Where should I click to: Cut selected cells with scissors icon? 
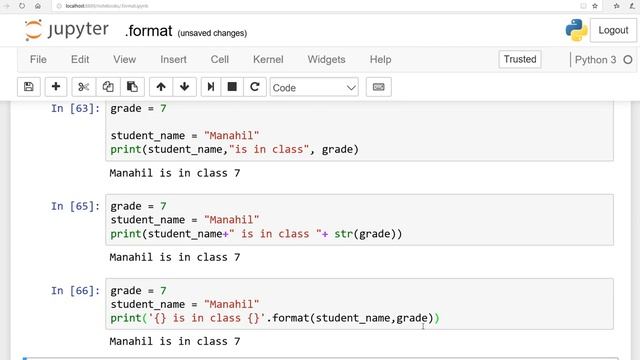(x=84, y=87)
